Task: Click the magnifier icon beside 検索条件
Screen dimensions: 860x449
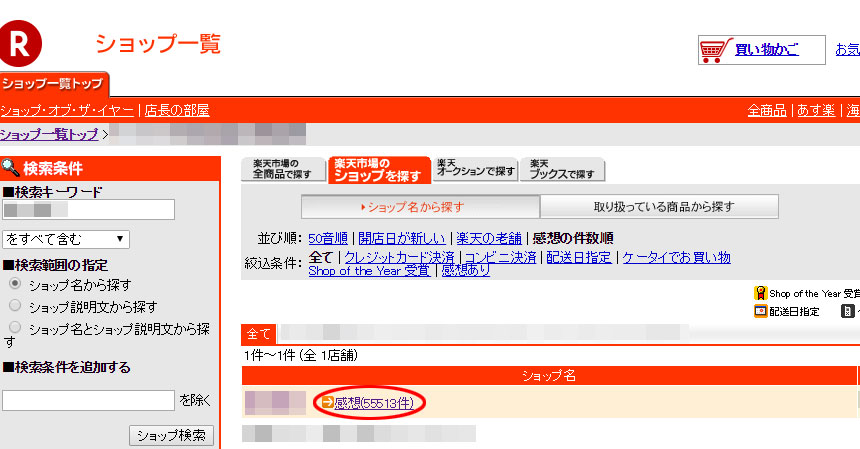Action: pos(10,167)
